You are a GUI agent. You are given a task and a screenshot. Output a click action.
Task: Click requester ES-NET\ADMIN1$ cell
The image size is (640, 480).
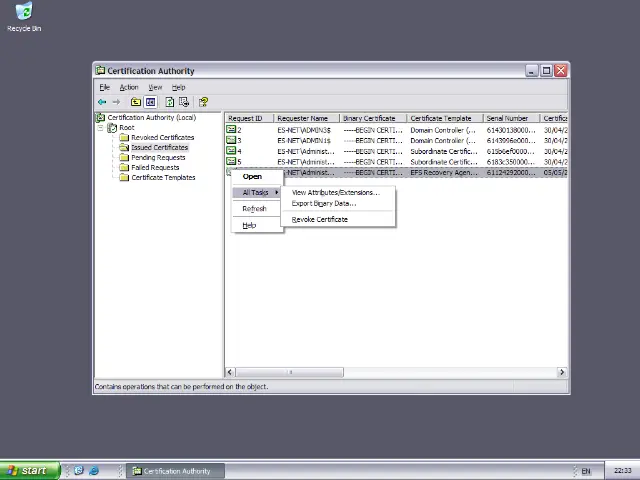tap(304, 141)
